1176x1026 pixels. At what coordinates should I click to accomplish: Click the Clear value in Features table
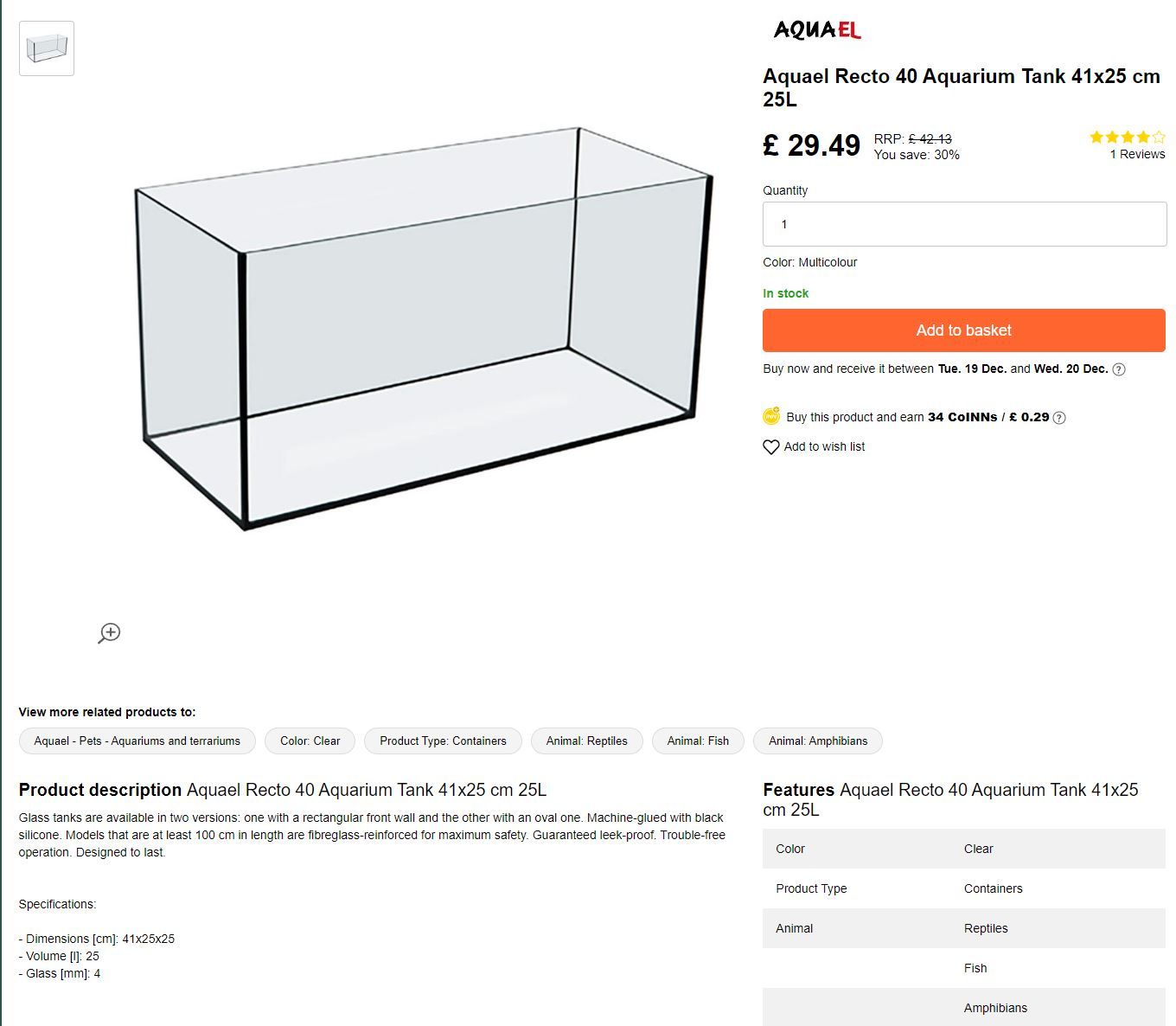[979, 849]
